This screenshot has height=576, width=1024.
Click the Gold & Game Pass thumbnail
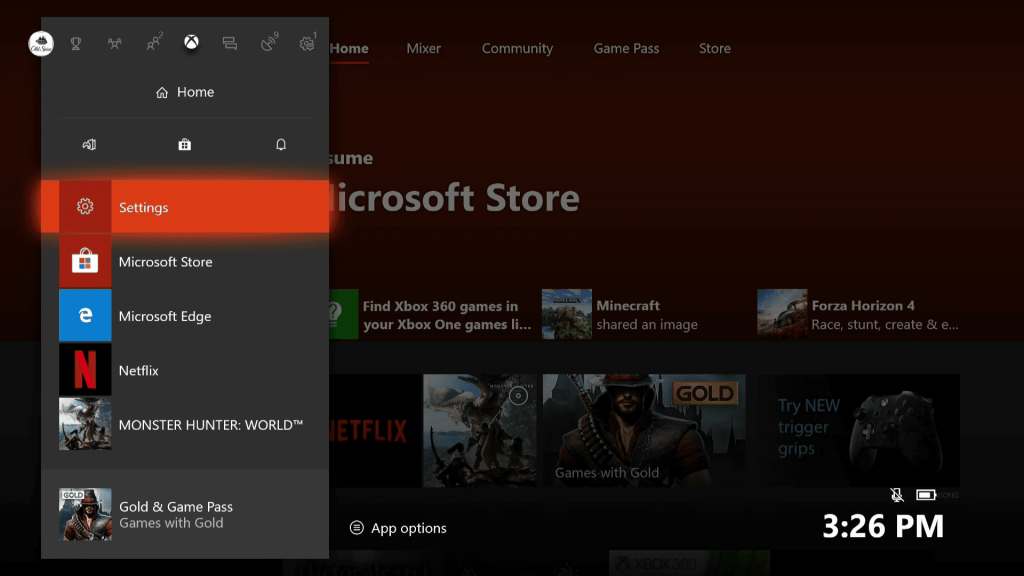pos(85,515)
